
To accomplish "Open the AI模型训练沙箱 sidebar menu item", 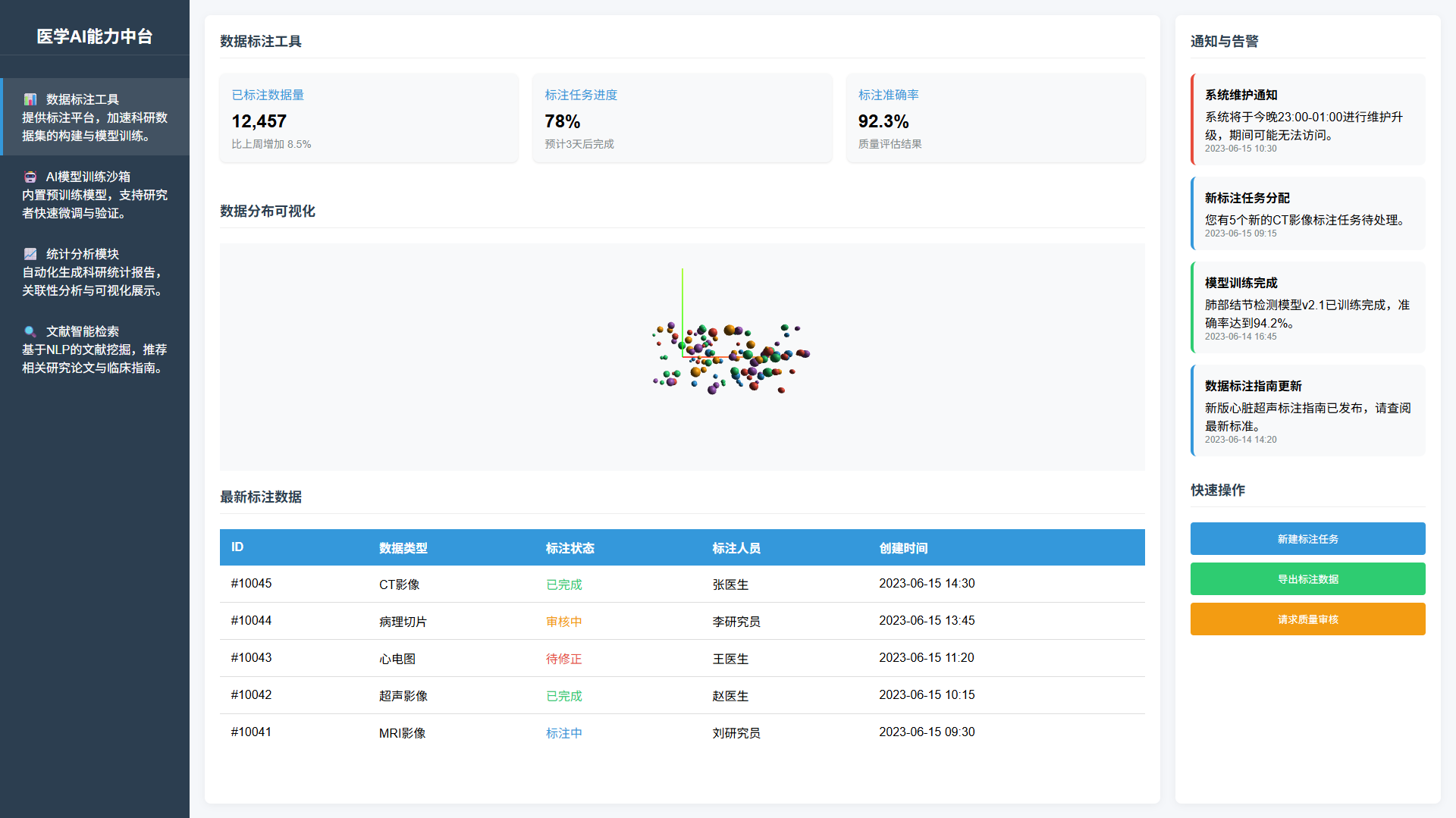I will click(x=95, y=195).
